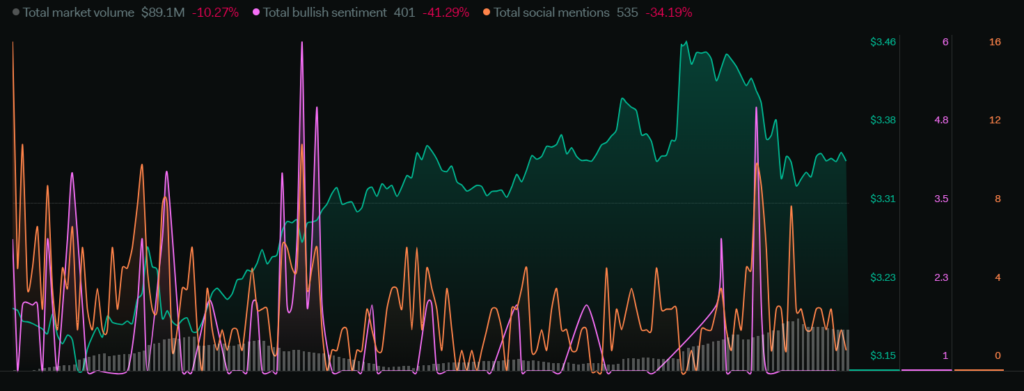
Task: Click the gray market volume legend dot
Action: tap(16, 12)
